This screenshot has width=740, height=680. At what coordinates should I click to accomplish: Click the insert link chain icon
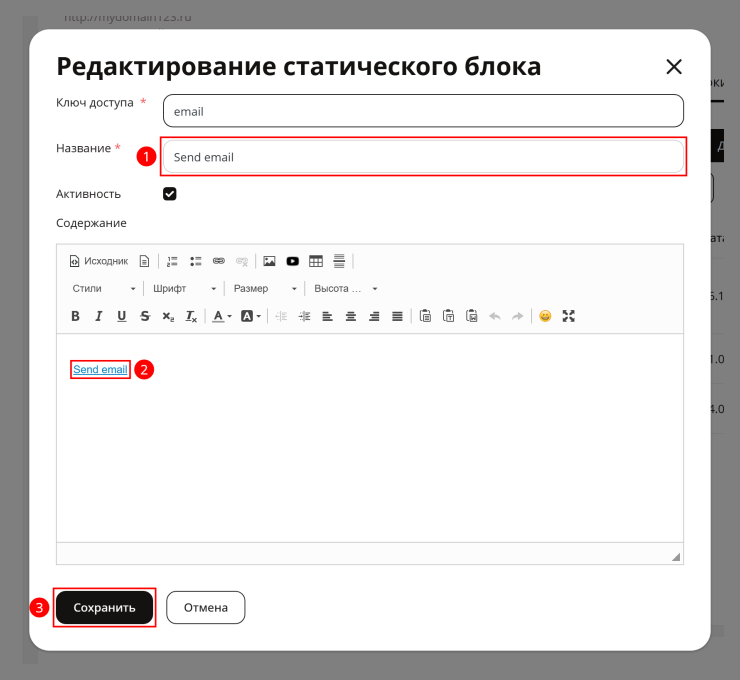click(219, 261)
